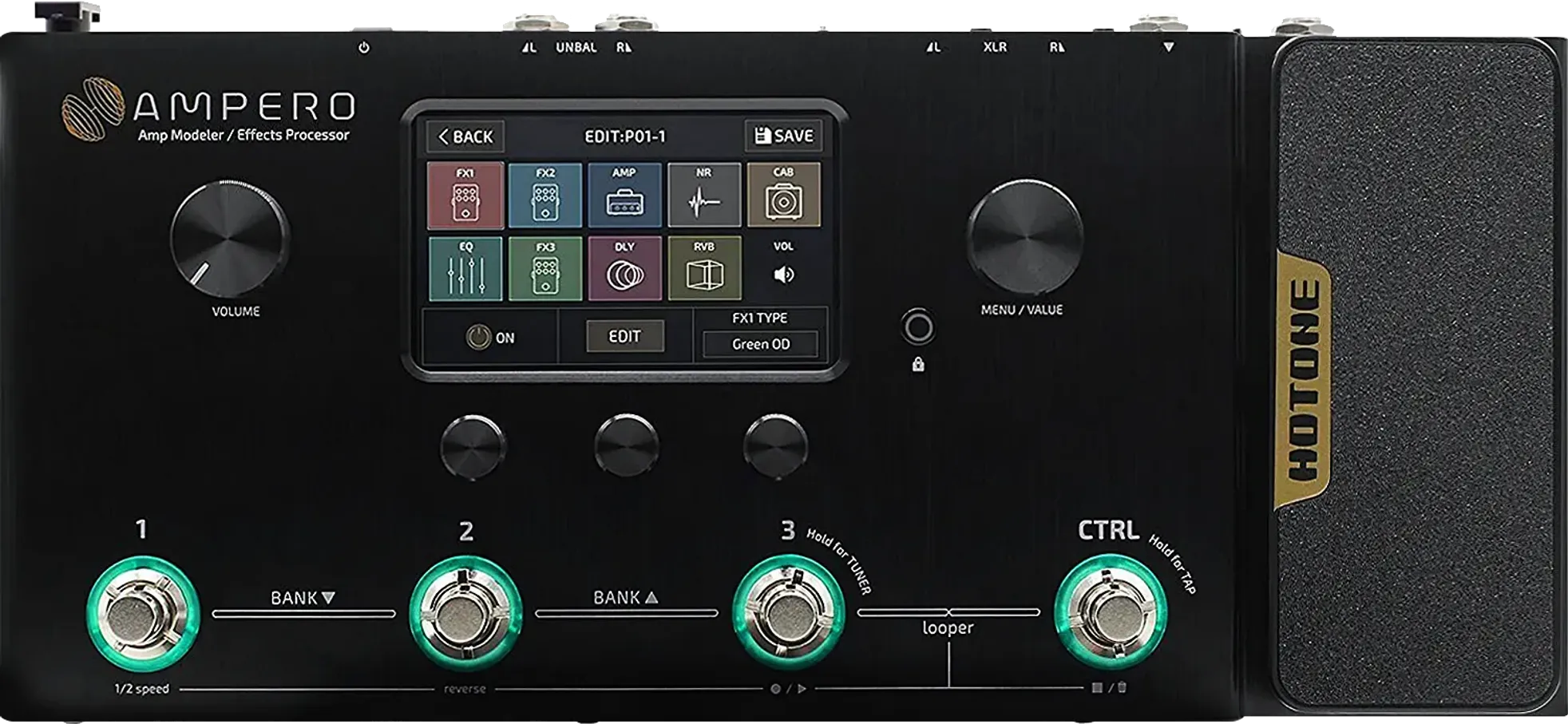Image resolution: width=1568 pixels, height=724 pixels.
Task: Tap the EDIT button on screen
Action: coord(624,336)
